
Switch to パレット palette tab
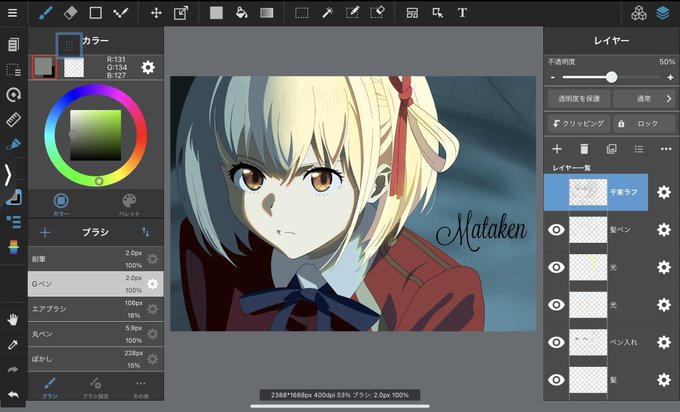tap(129, 205)
